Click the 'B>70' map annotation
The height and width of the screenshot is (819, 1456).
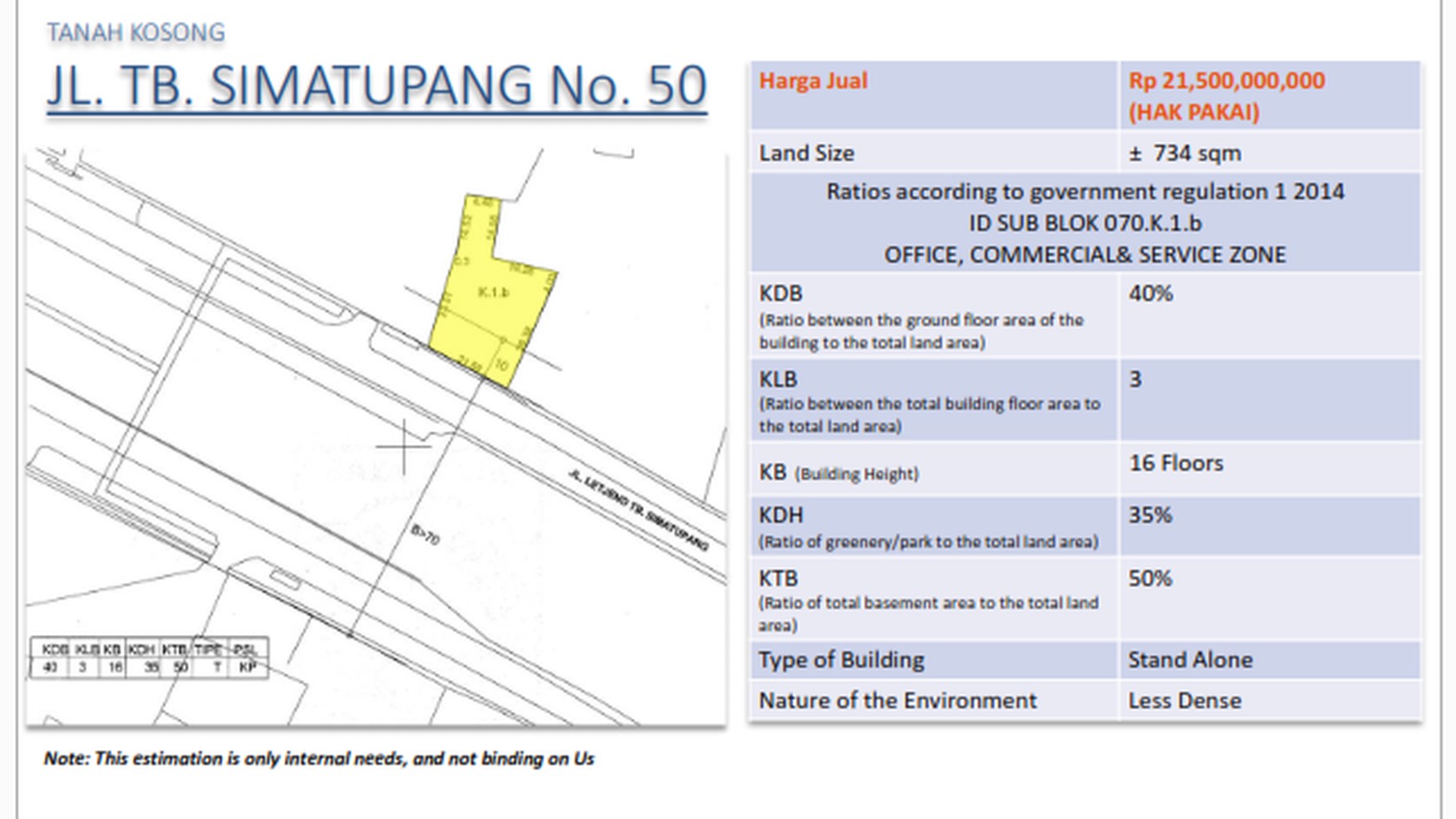(425, 534)
